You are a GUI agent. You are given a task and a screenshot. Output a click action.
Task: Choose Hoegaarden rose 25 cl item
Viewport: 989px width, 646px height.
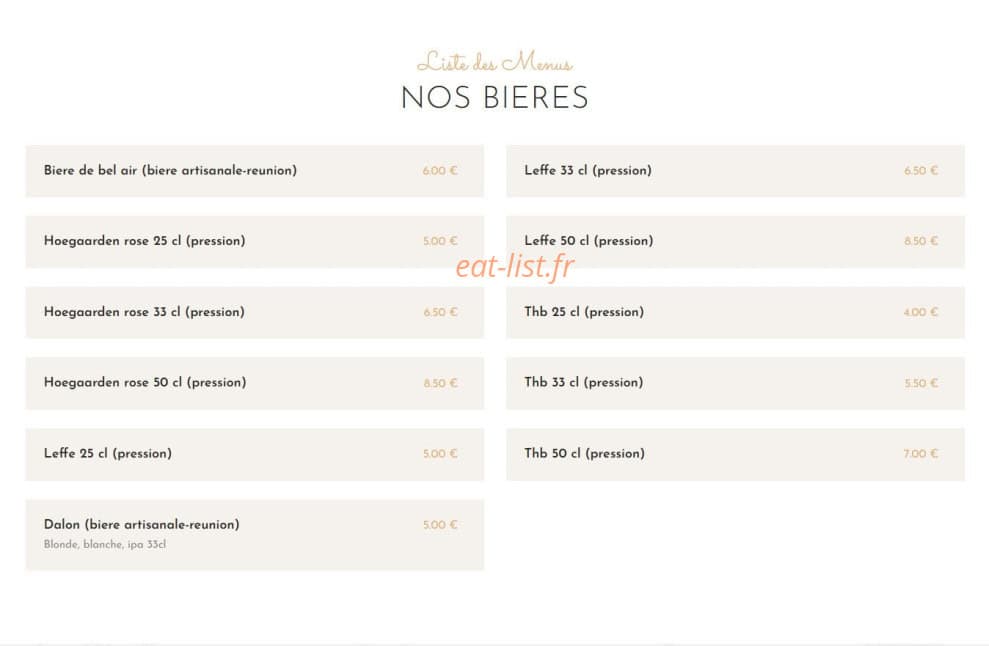coord(255,242)
